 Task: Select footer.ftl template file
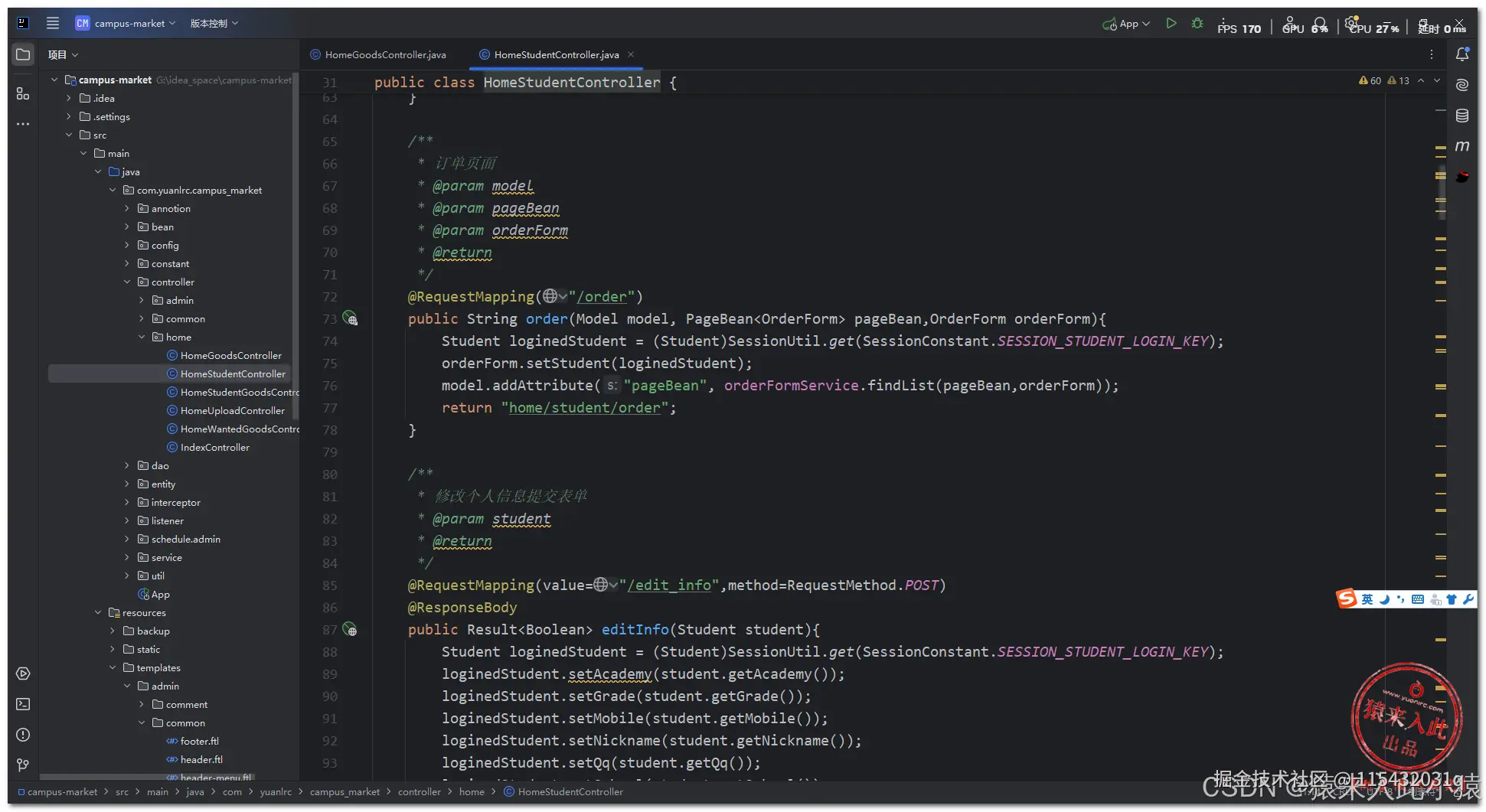click(193, 741)
